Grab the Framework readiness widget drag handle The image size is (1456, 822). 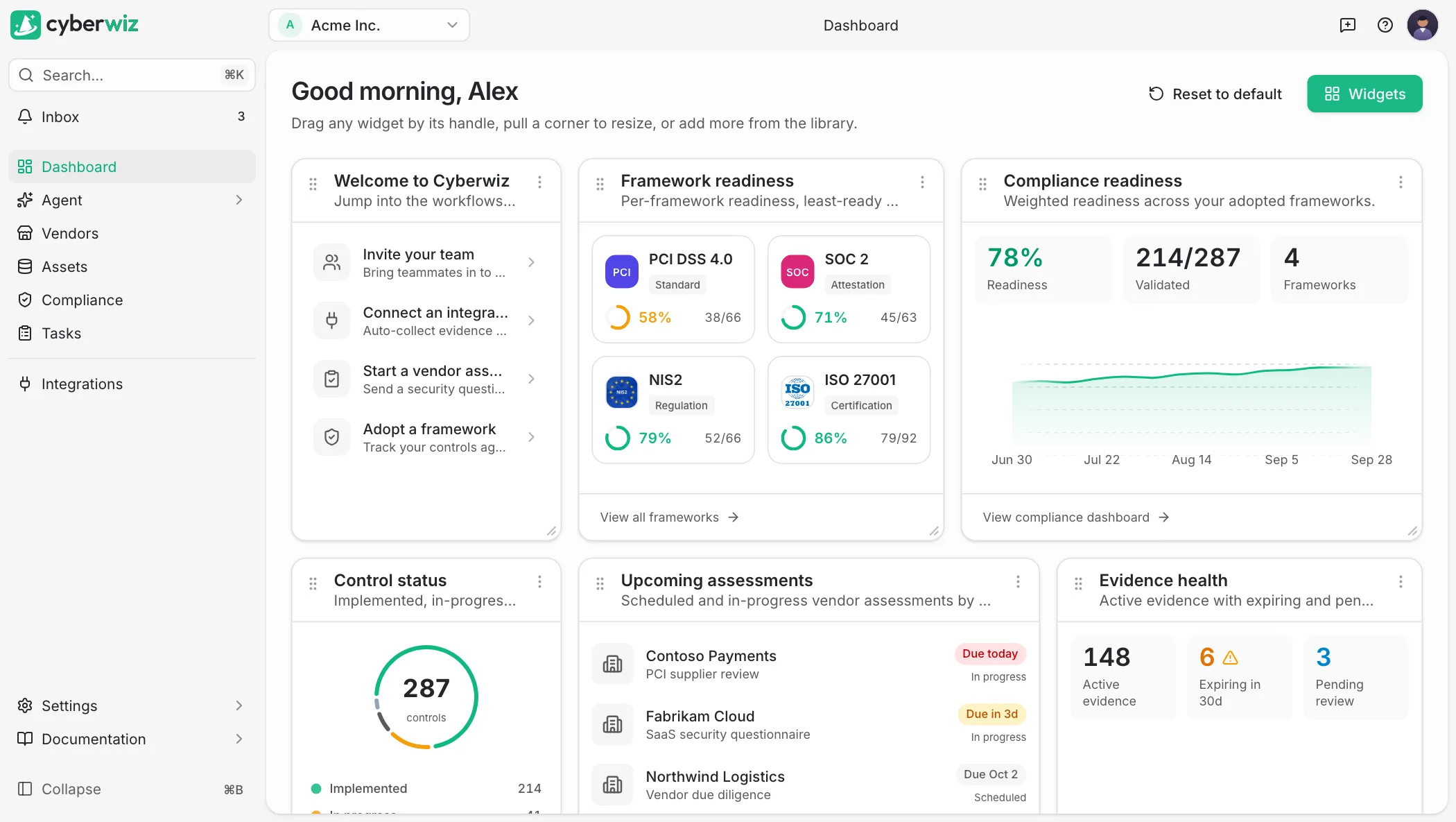click(600, 185)
